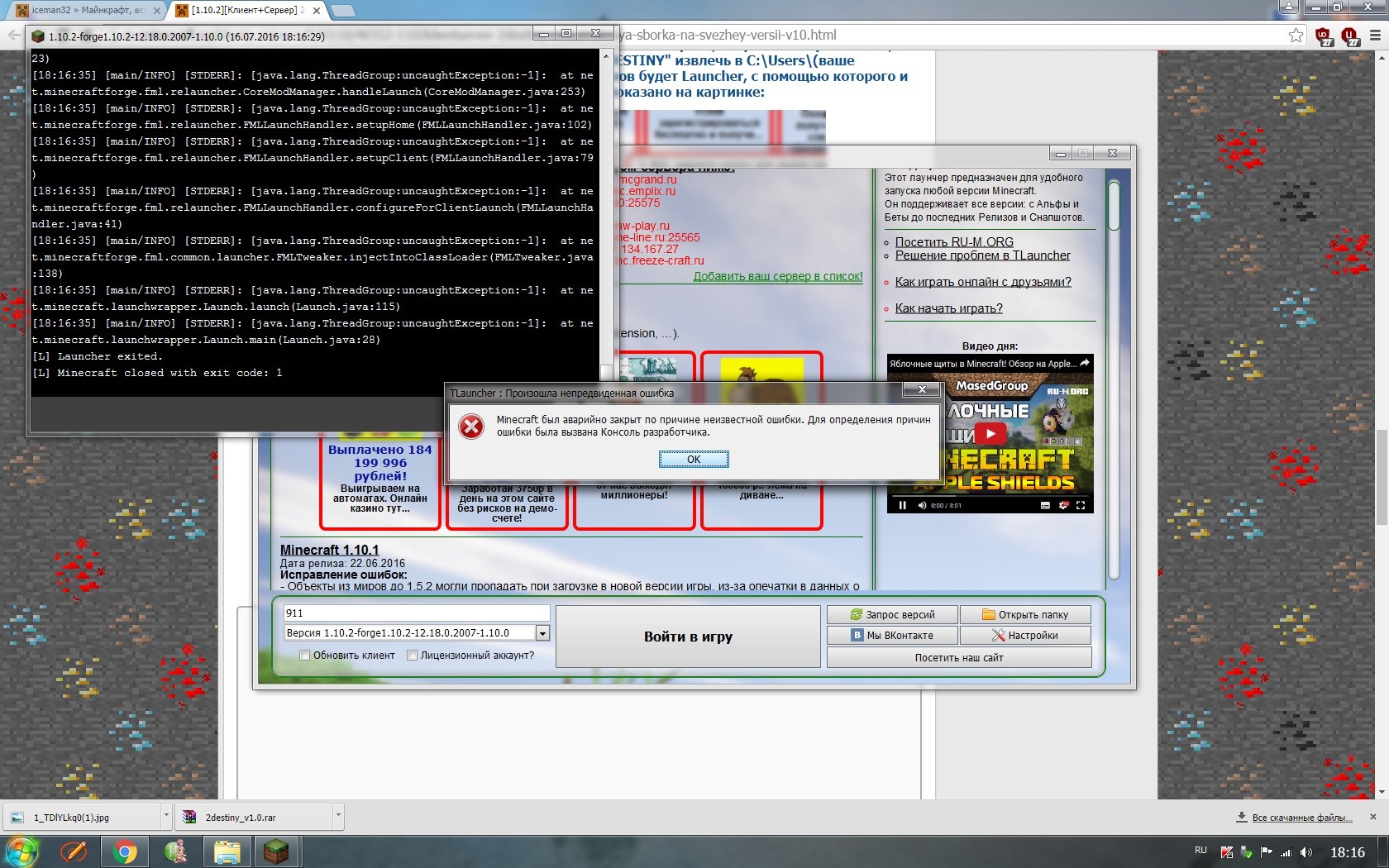Open the green shield tray icon
Image resolution: width=1389 pixels, height=868 pixels.
(x=1246, y=852)
